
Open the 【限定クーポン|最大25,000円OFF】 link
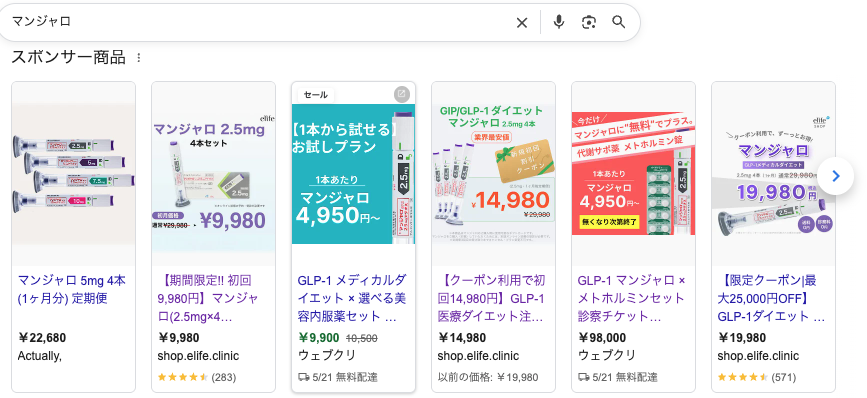pos(771,298)
